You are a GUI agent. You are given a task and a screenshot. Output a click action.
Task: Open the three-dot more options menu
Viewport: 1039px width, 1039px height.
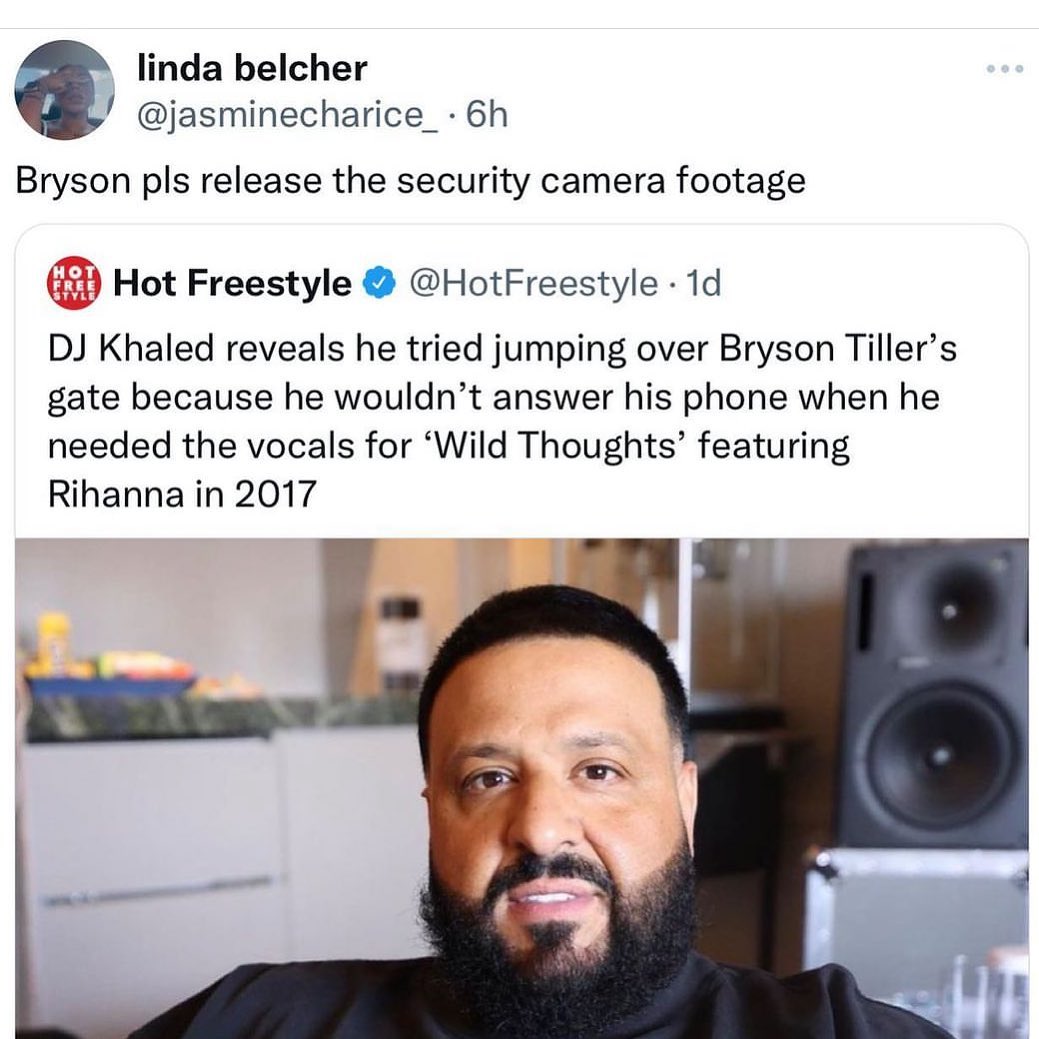click(1005, 68)
